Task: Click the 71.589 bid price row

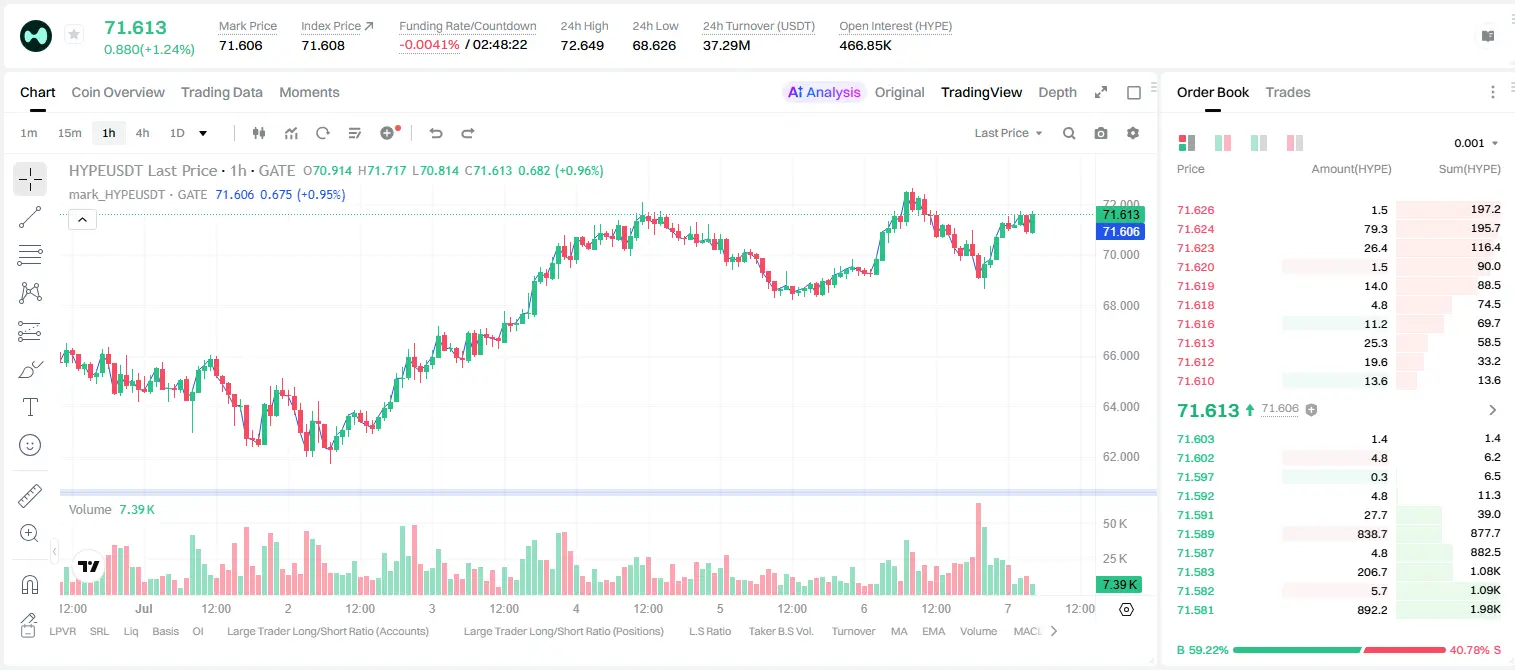Action: (x=1338, y=534)
